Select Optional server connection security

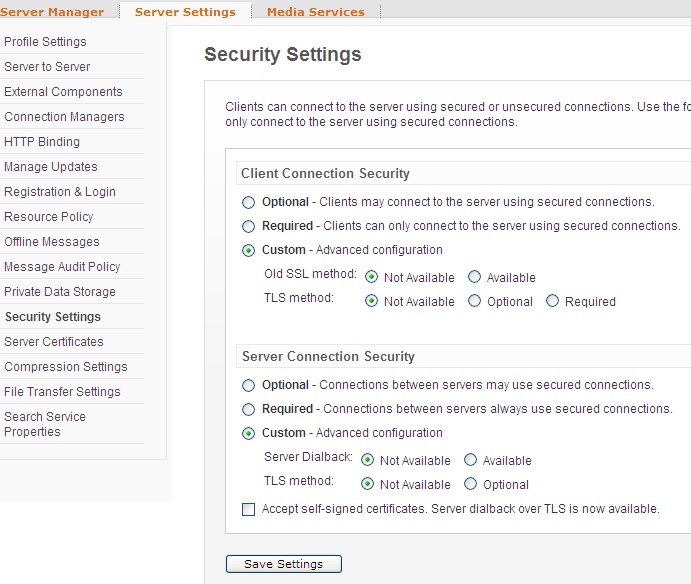[249, 385]
